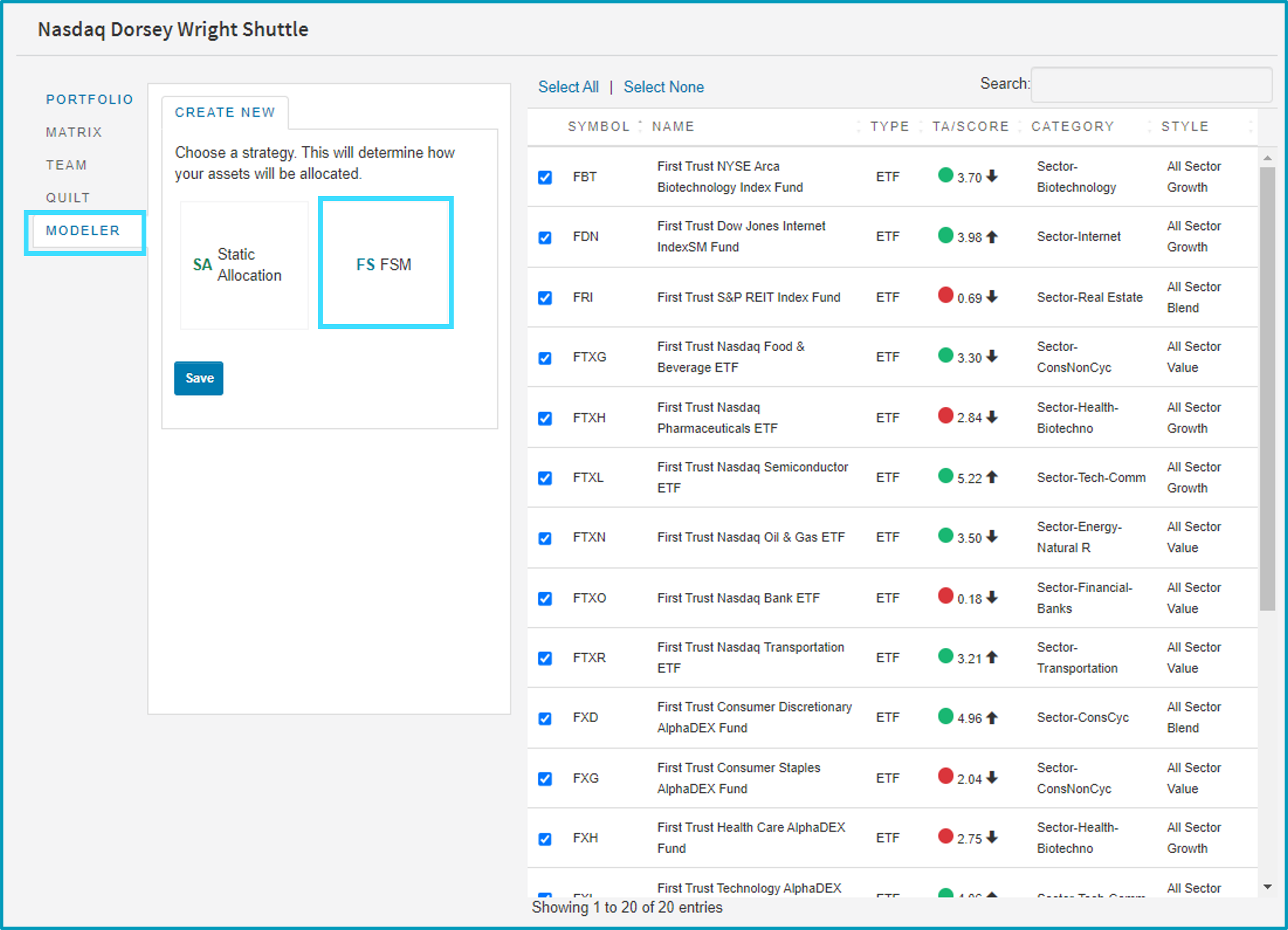
Task: Sort the table by Category column
Action: (1073, 127)
